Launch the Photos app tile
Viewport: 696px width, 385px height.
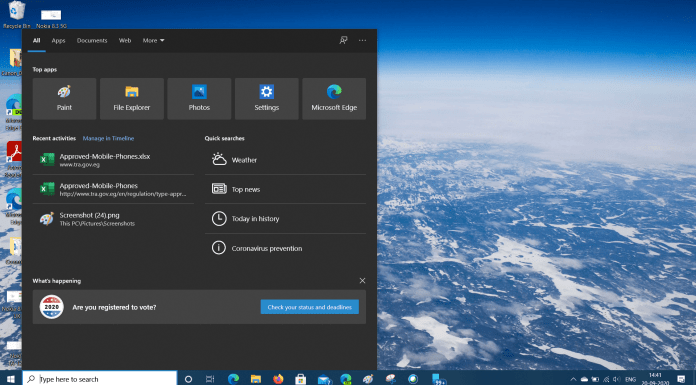coord(199,99)
